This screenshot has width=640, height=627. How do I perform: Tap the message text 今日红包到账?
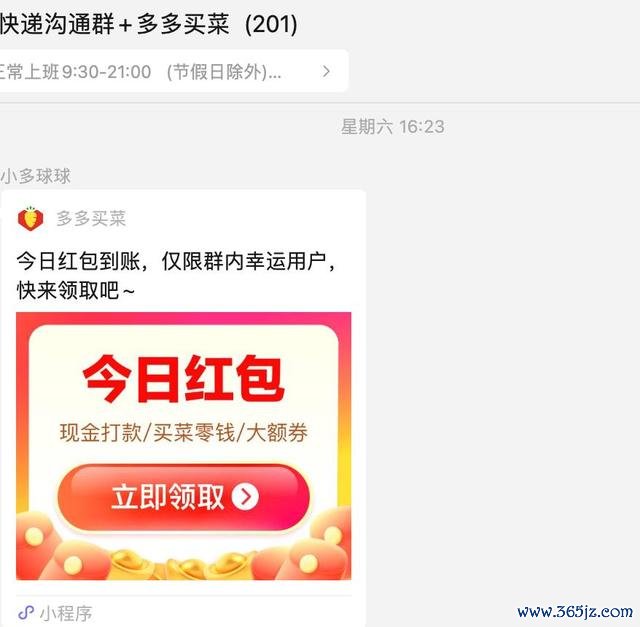[x=79, y=261]
